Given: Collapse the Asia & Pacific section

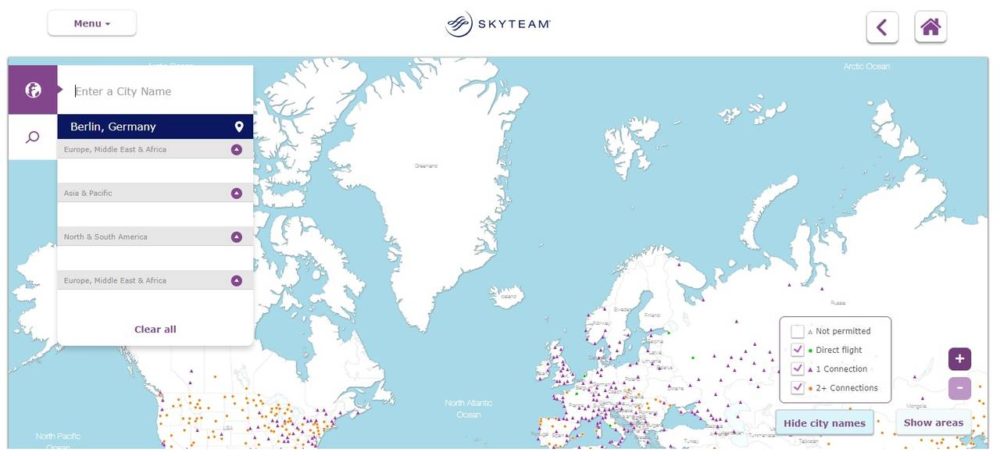Looking at the screenshot, I should [x=237, y=193].
